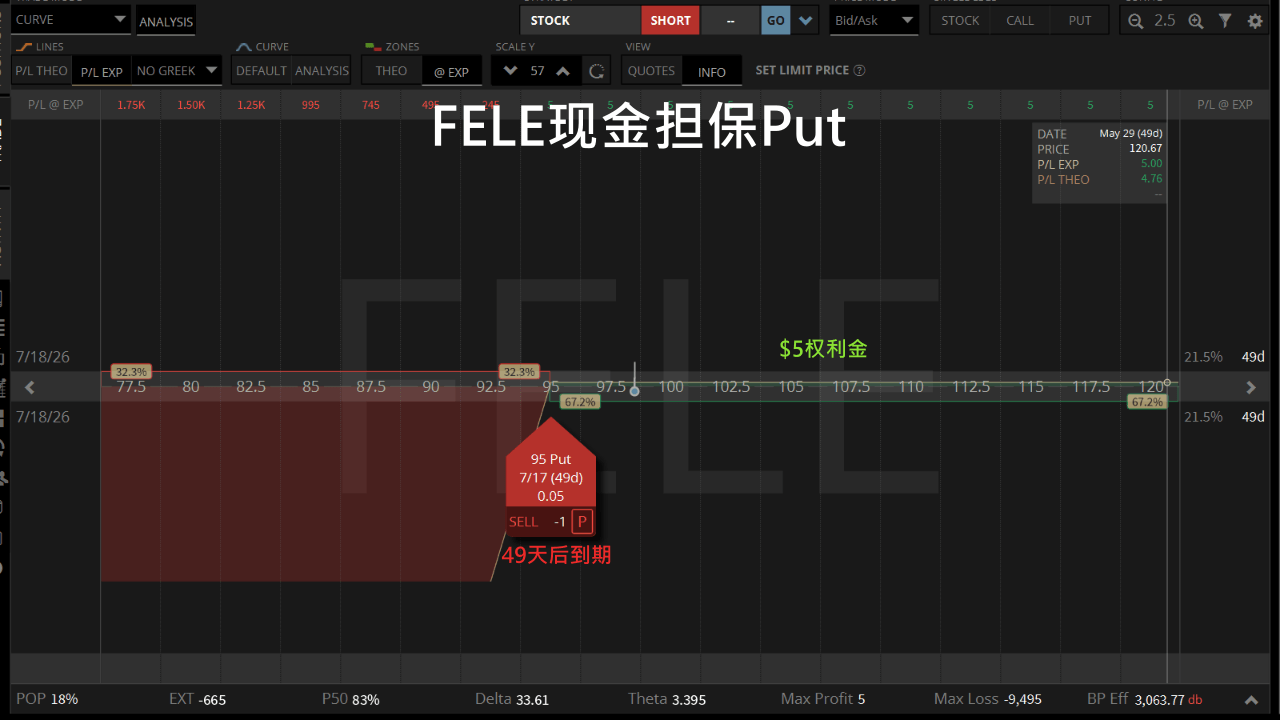This screenshot has width=1280, height=720.
Task: Select ANALYSIS curve mode
Action: tap(322, 71)
